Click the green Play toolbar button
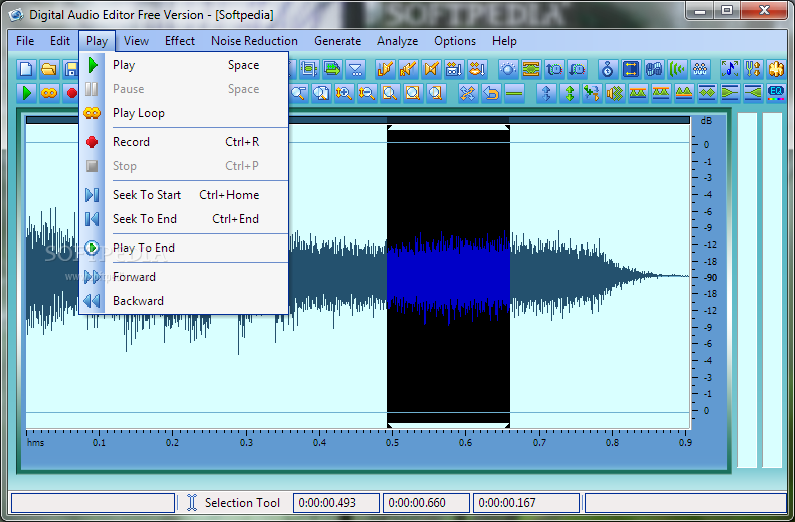The image size is (795, 522). [x=26, y=93]
